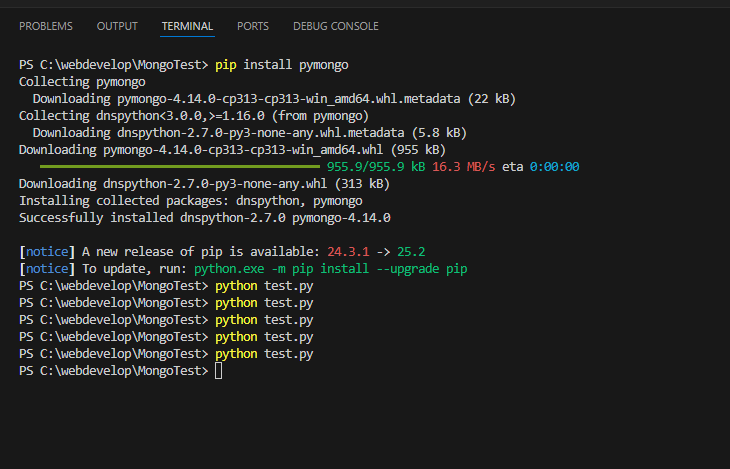Click the 'python.exe -m pip install --upgrade pip' command
This screenshot has height=469, width=730.
point(331,269)
